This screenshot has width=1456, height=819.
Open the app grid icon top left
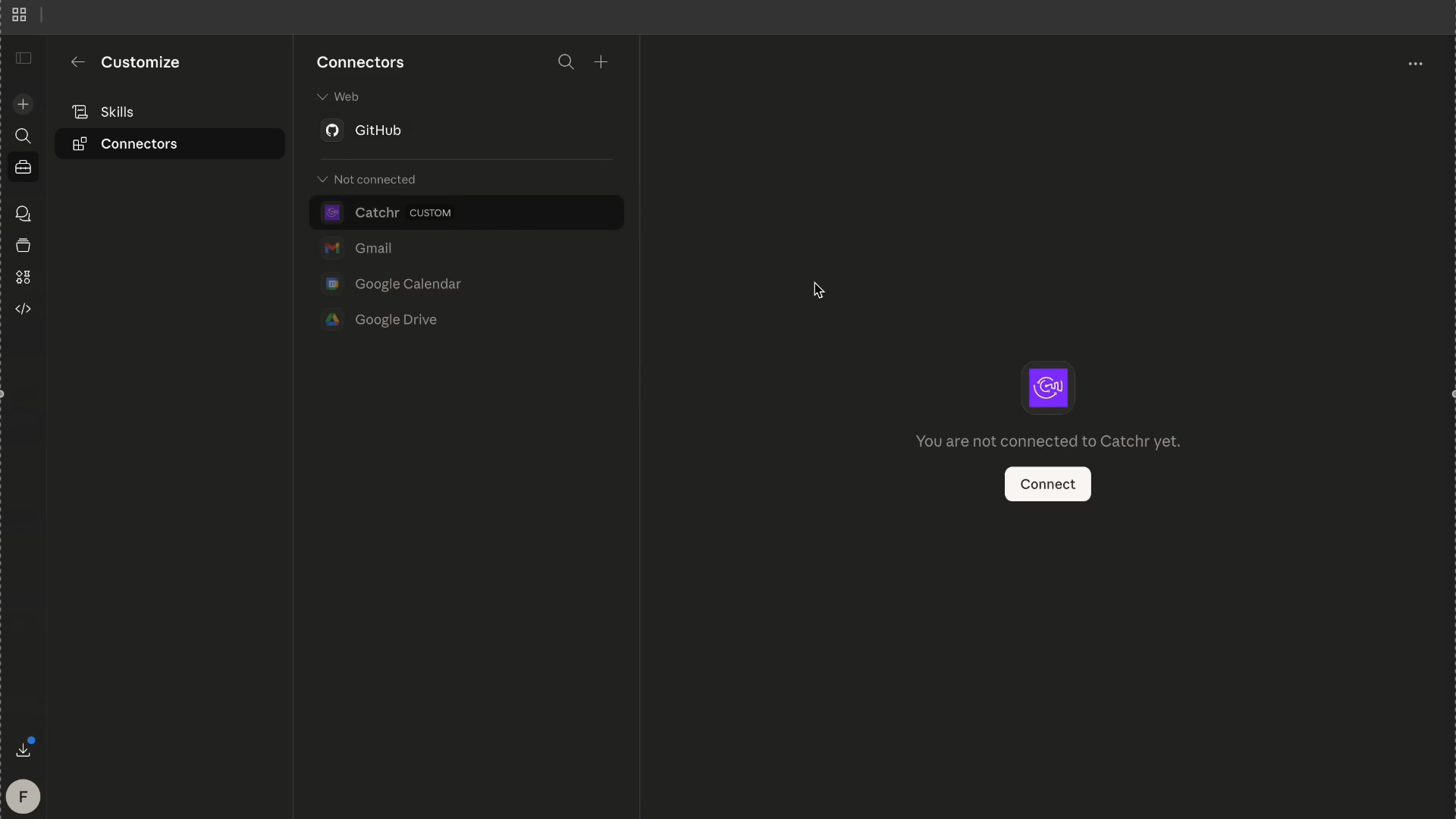(19, 14)
